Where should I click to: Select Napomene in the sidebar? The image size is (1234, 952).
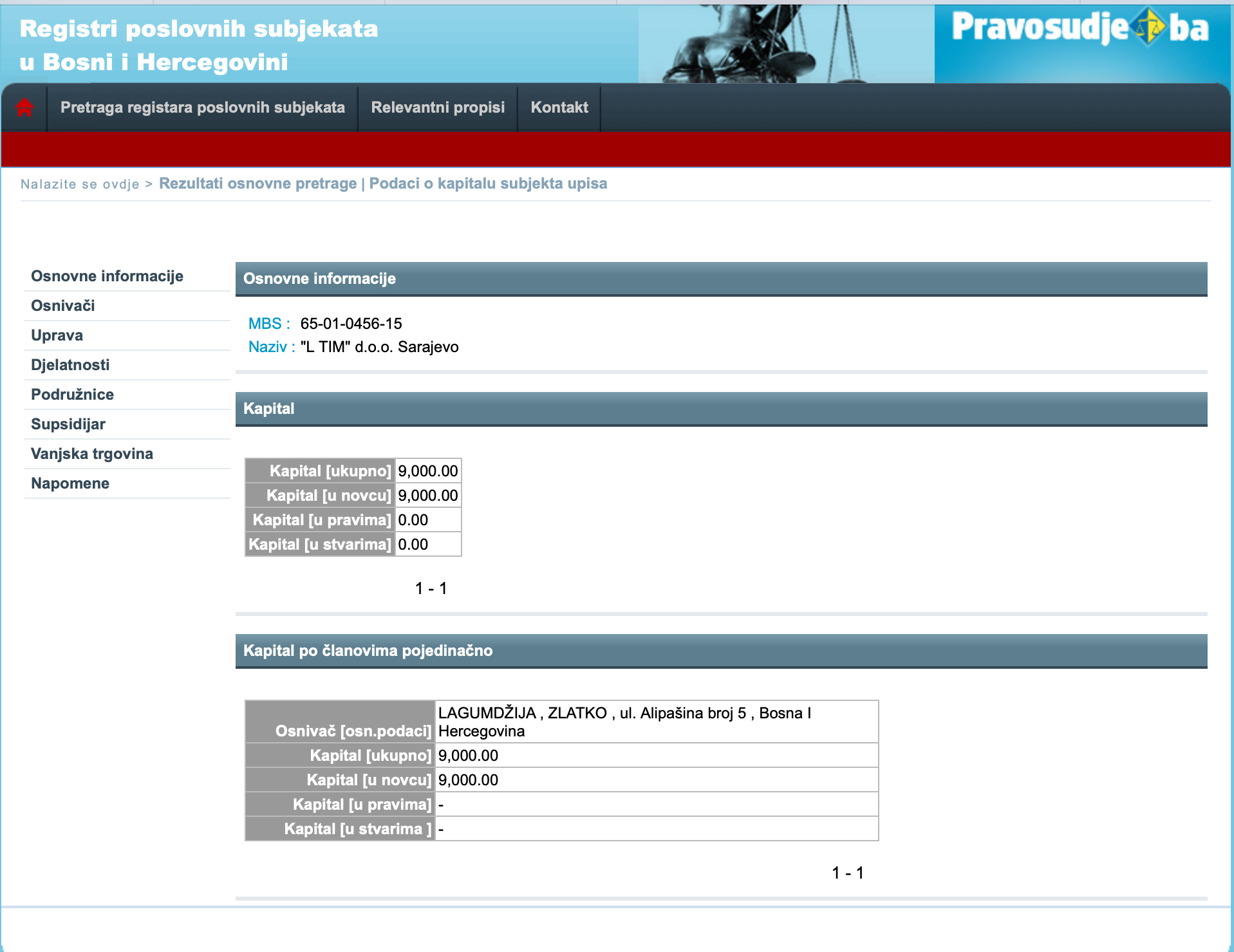[70, 483]
